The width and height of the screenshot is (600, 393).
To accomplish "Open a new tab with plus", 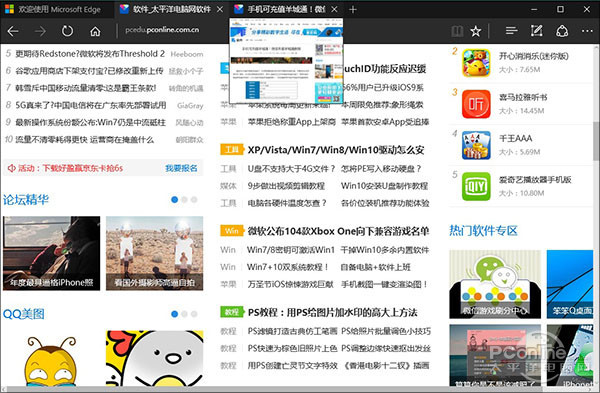I will coord(353,10).
